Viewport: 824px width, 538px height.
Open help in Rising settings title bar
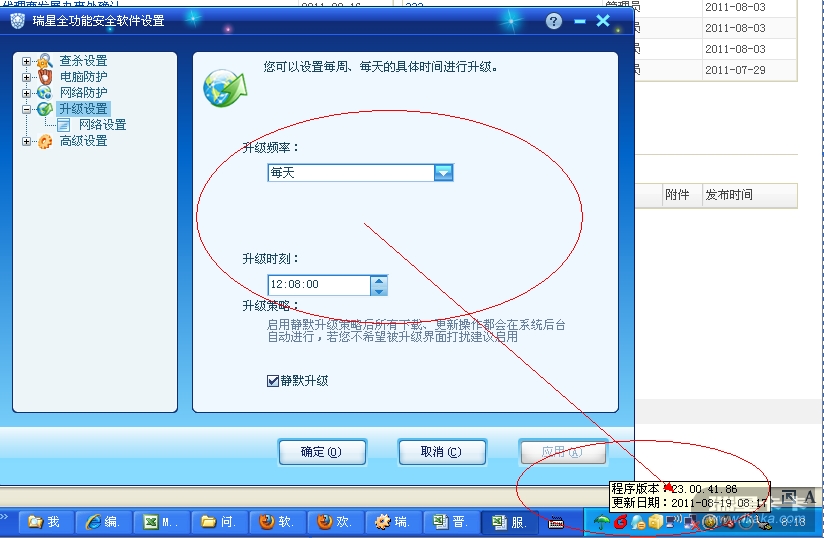point(553,21)
